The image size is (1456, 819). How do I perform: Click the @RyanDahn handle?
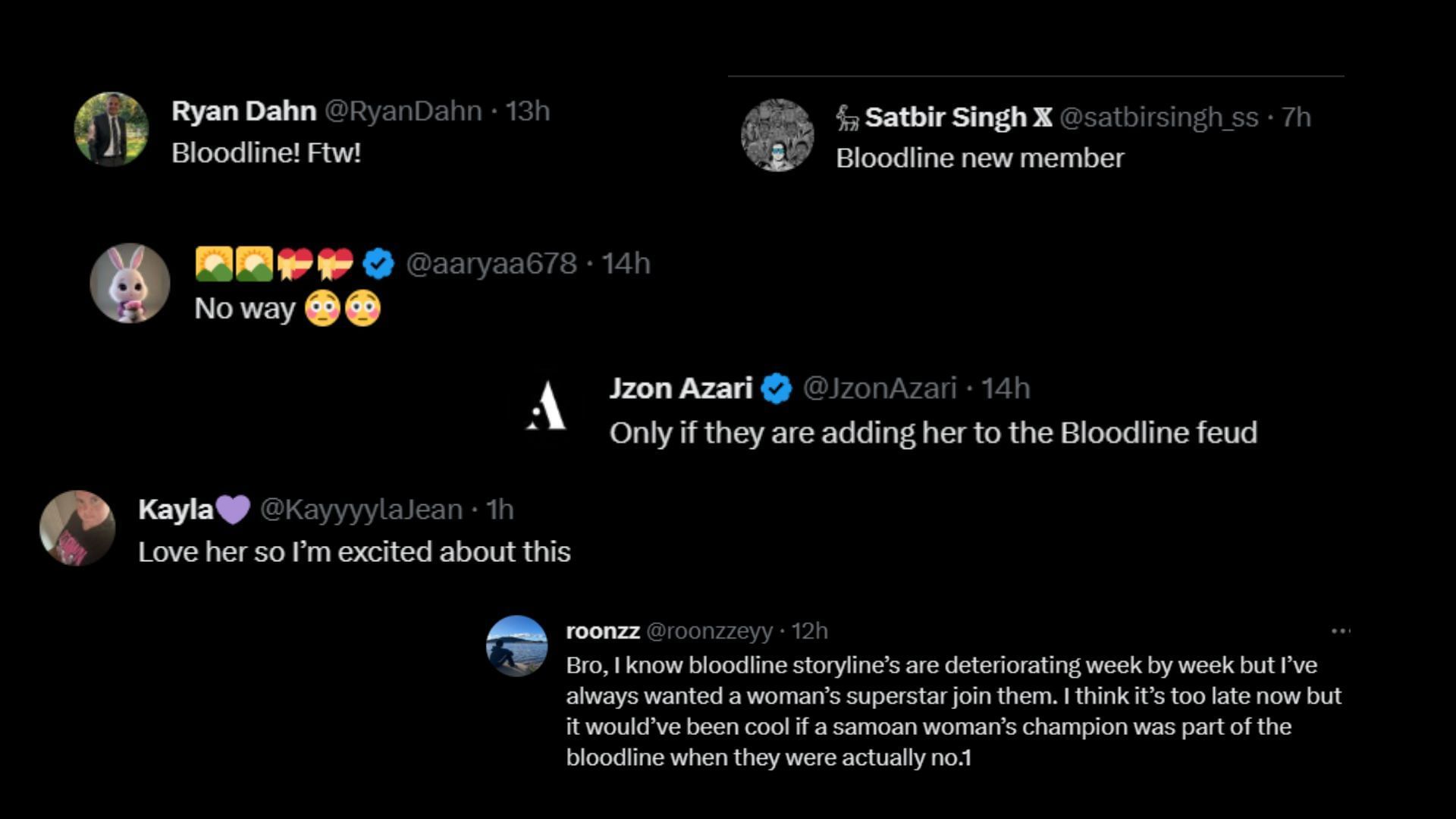[403, 111]
